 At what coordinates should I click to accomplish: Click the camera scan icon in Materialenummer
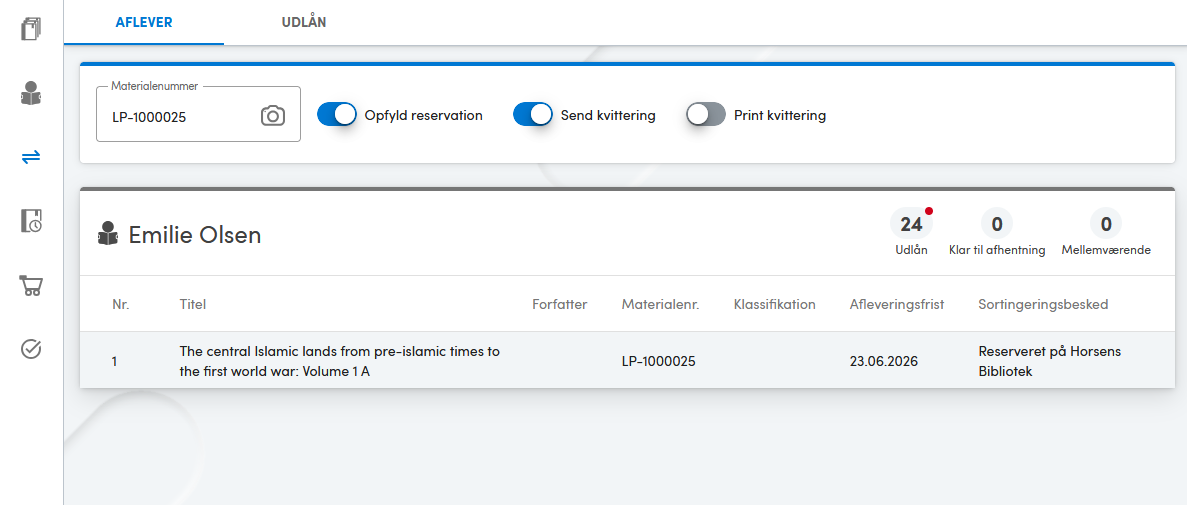coord(273,116)
